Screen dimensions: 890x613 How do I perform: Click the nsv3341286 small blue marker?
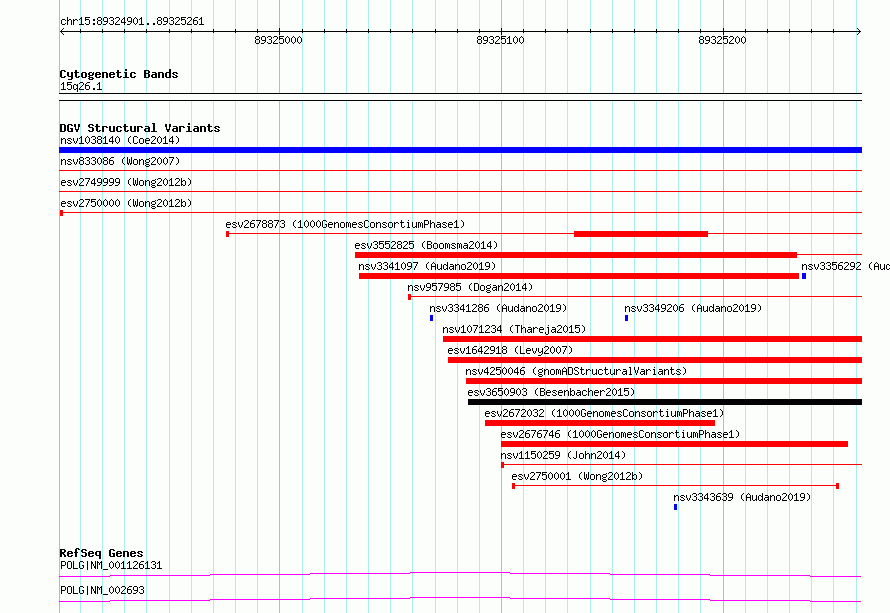pyautogui.click(x=431, y=318)
